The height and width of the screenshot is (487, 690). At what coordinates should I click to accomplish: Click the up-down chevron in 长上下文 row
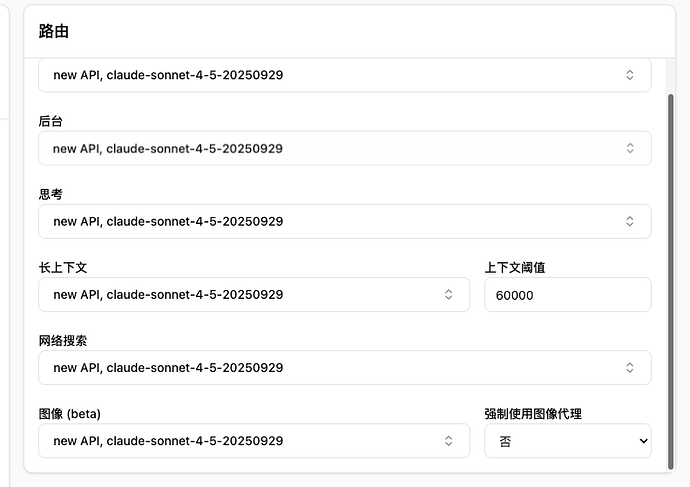coord(448,294)
